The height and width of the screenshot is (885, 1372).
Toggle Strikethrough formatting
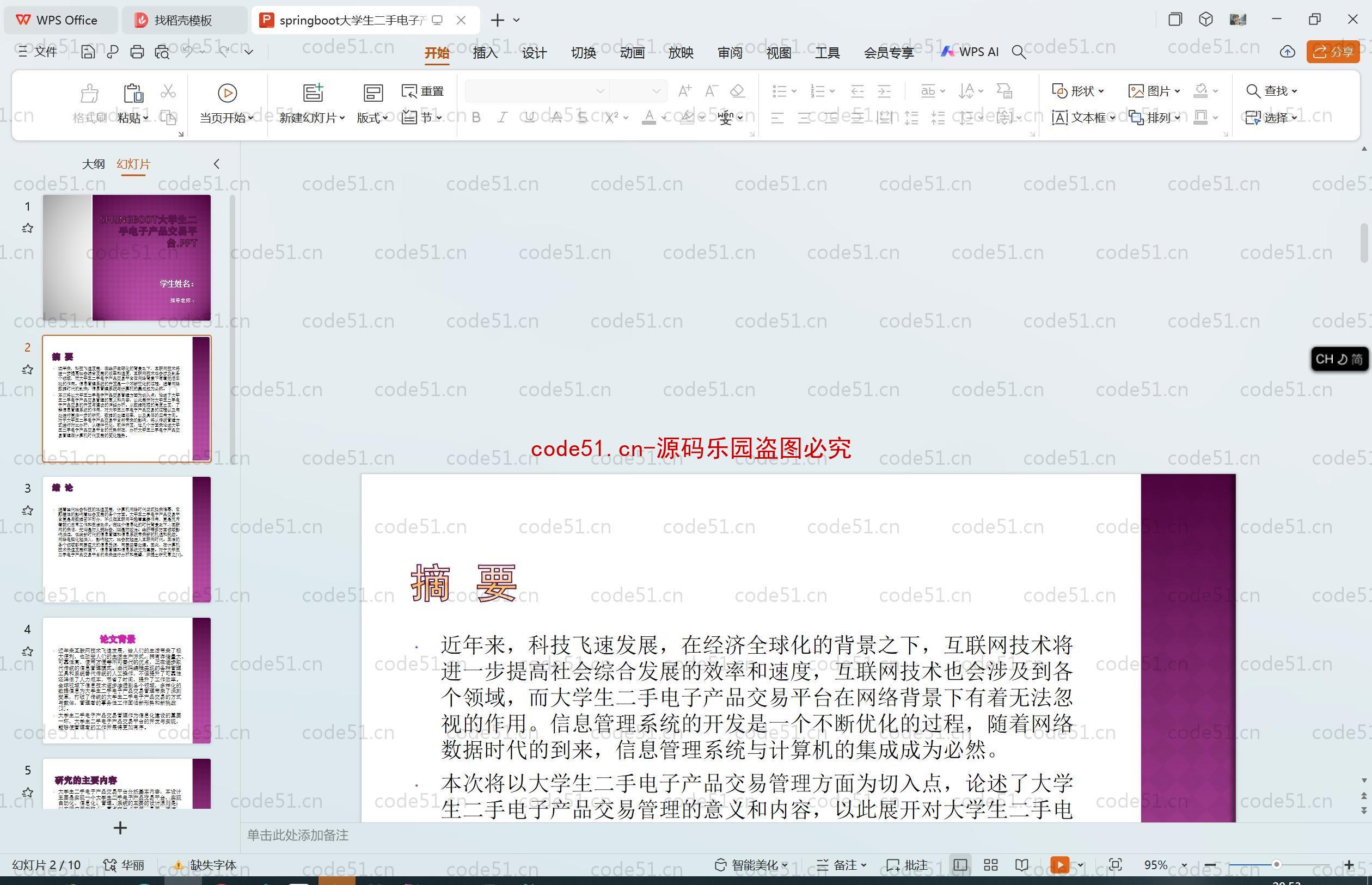pos(556,118)
